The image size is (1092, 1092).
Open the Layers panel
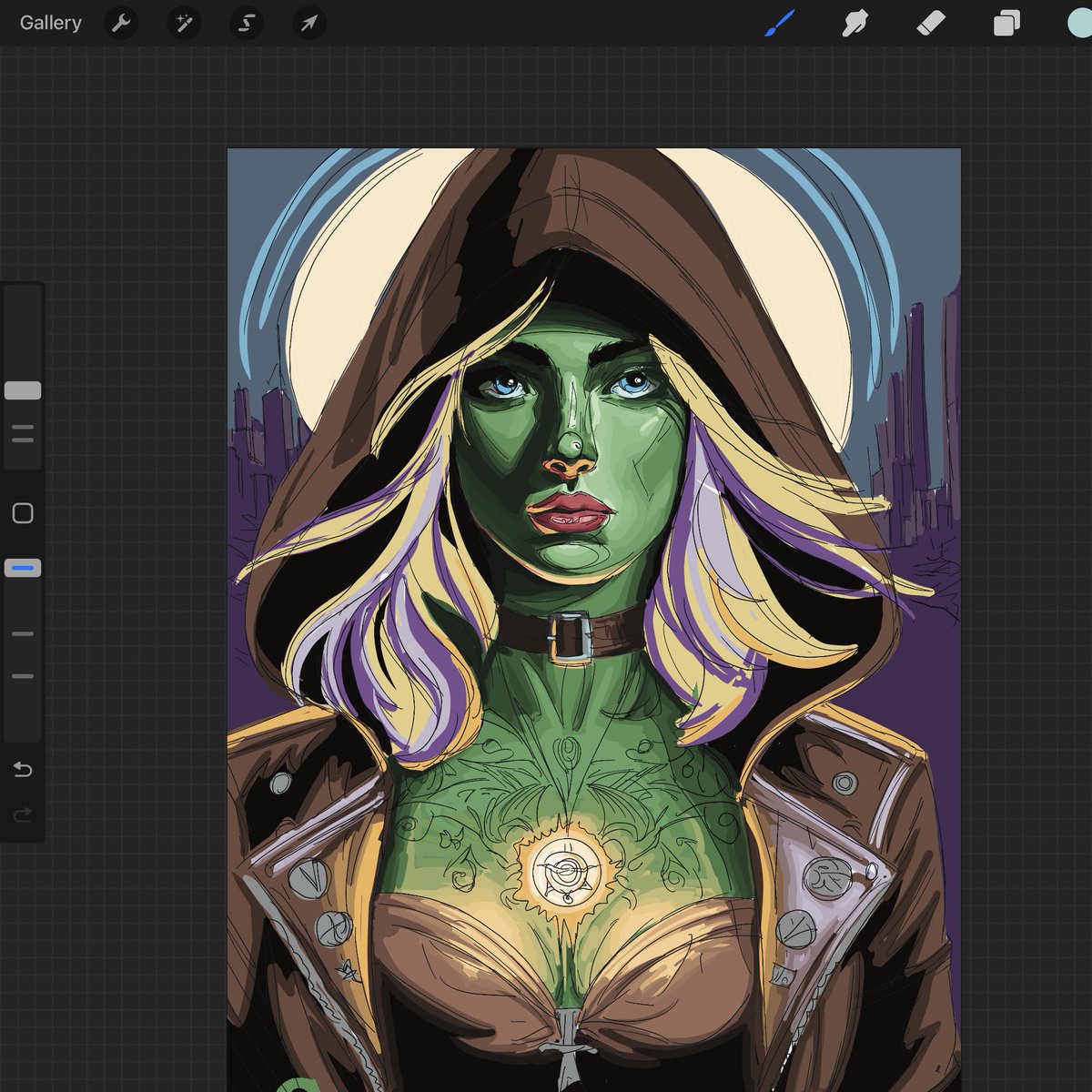(x=1006, y=24)
